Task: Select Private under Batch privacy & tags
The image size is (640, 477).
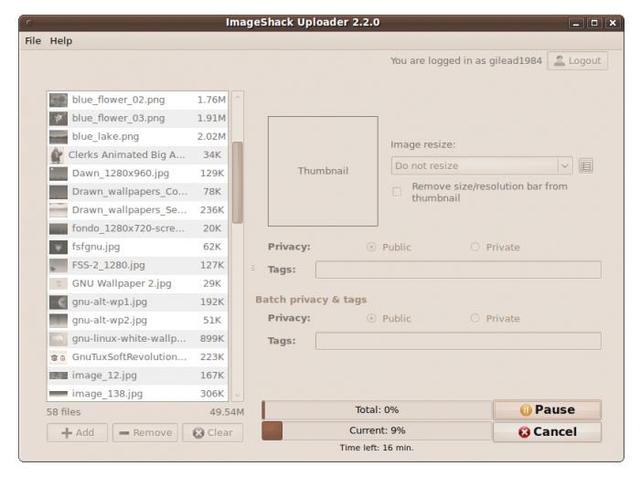Action: click(475, 318)
